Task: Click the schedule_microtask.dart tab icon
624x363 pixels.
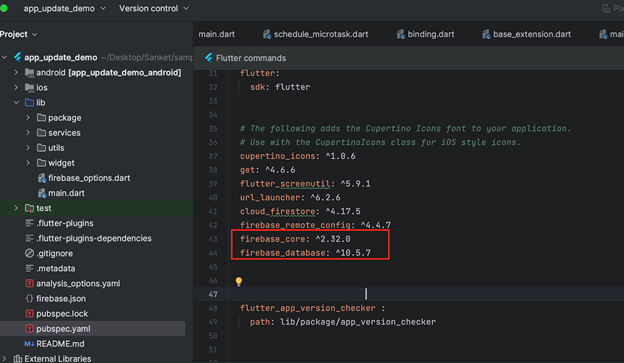Action: 267,34
